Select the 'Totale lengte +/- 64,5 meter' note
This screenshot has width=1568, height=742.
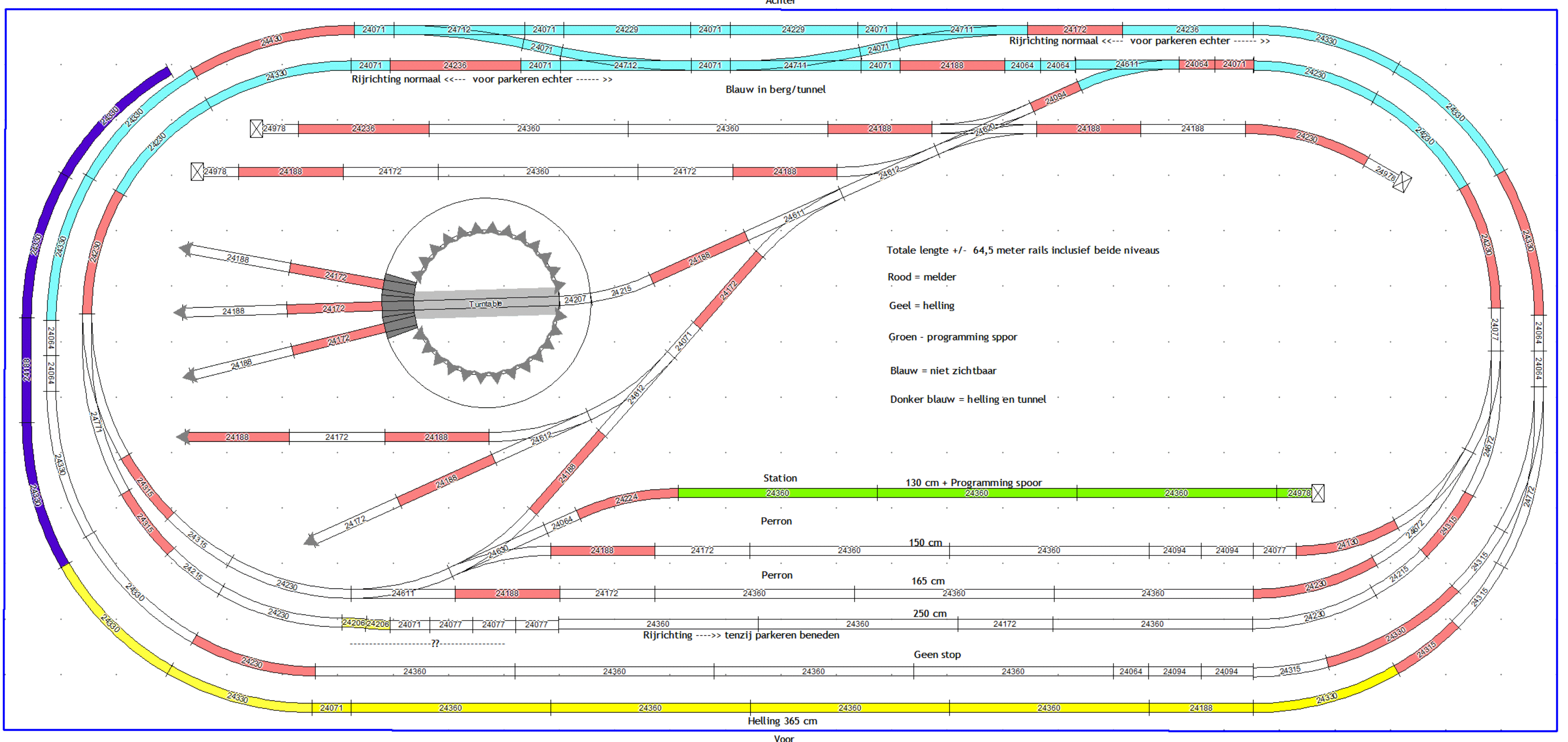1022,250
